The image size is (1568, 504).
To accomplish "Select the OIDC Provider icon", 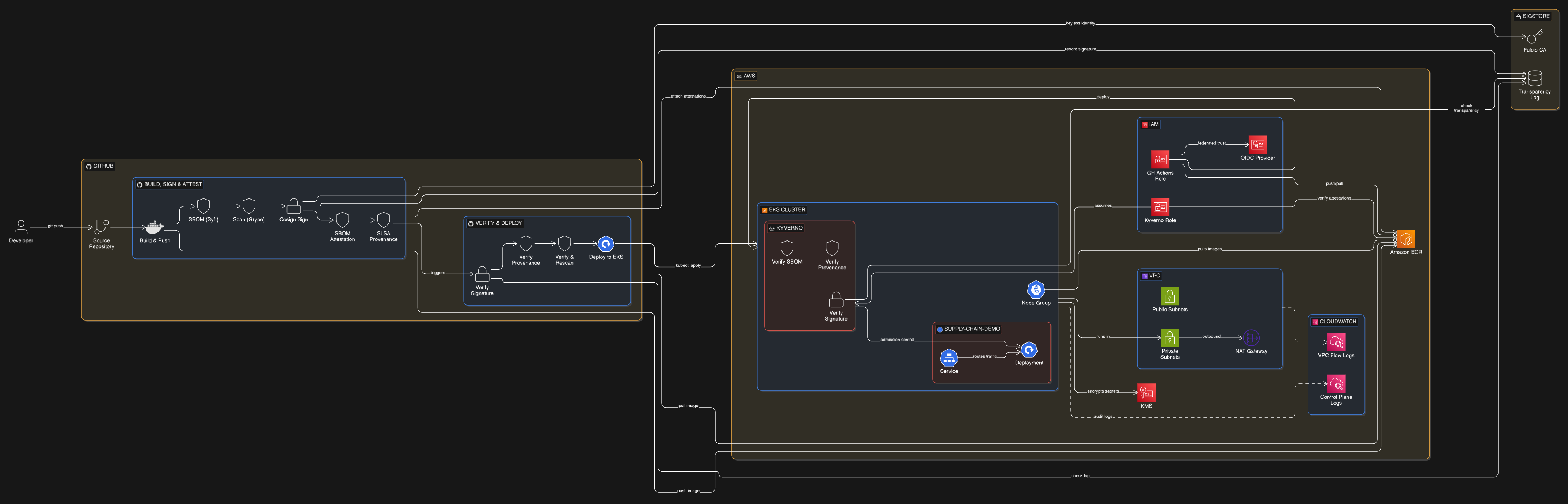I will [x=1257, y=144].
